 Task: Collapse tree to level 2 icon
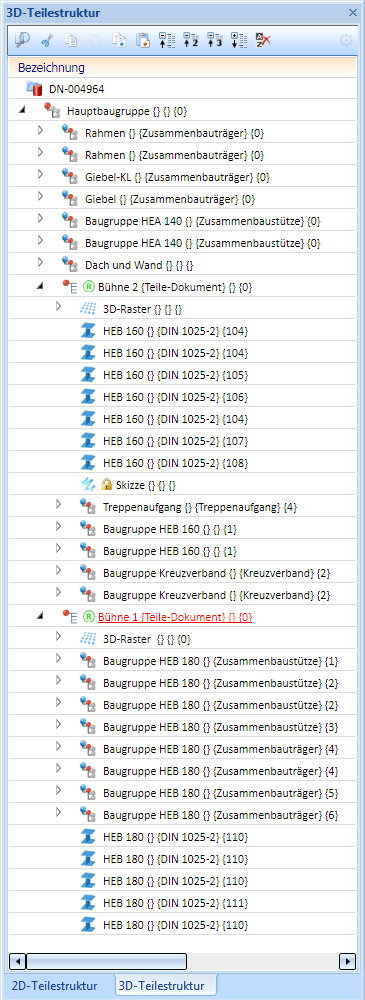click(x=190, y=41)
